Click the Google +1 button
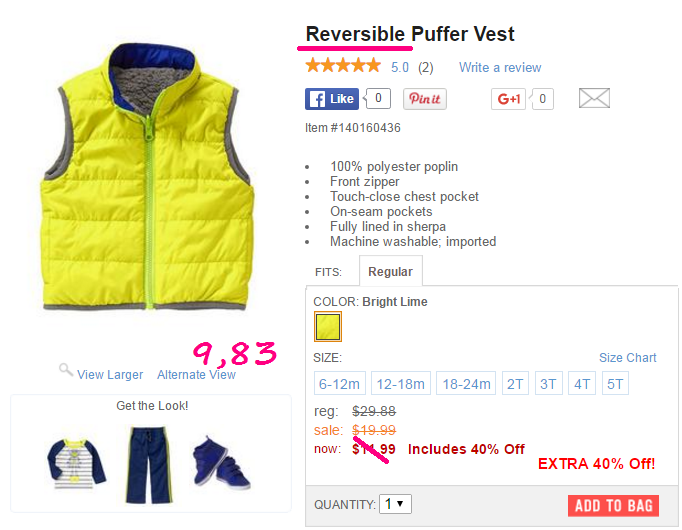Screen dimensions: 682x530 tap(508, 99)
